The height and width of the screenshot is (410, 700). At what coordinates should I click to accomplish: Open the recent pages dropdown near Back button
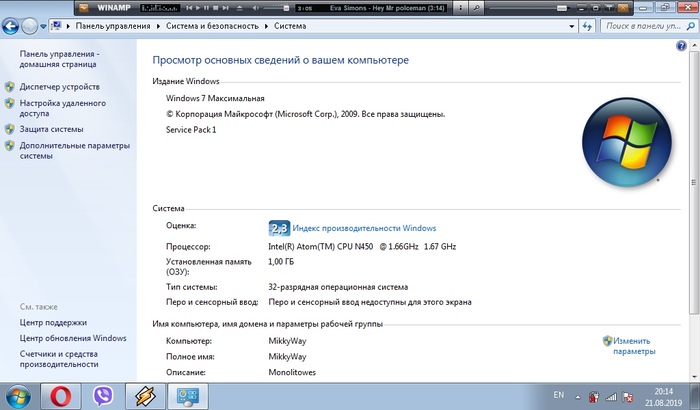click(x=42, y=26)
